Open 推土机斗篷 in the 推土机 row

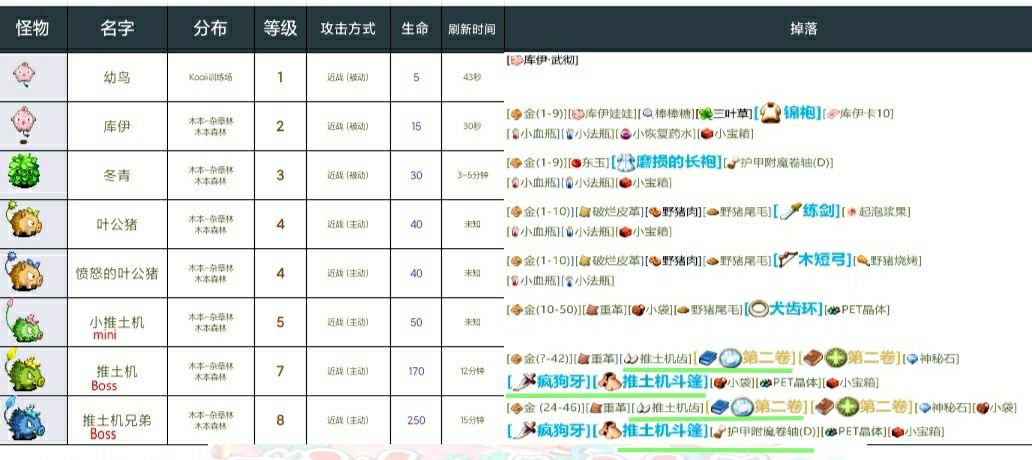(x=651, y=382)
